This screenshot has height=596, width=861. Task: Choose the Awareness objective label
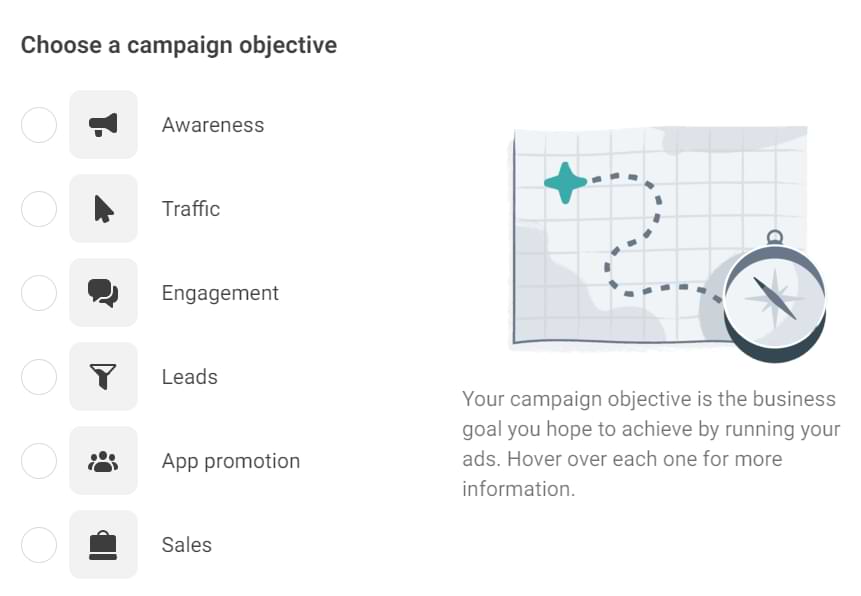pos(213,125)
